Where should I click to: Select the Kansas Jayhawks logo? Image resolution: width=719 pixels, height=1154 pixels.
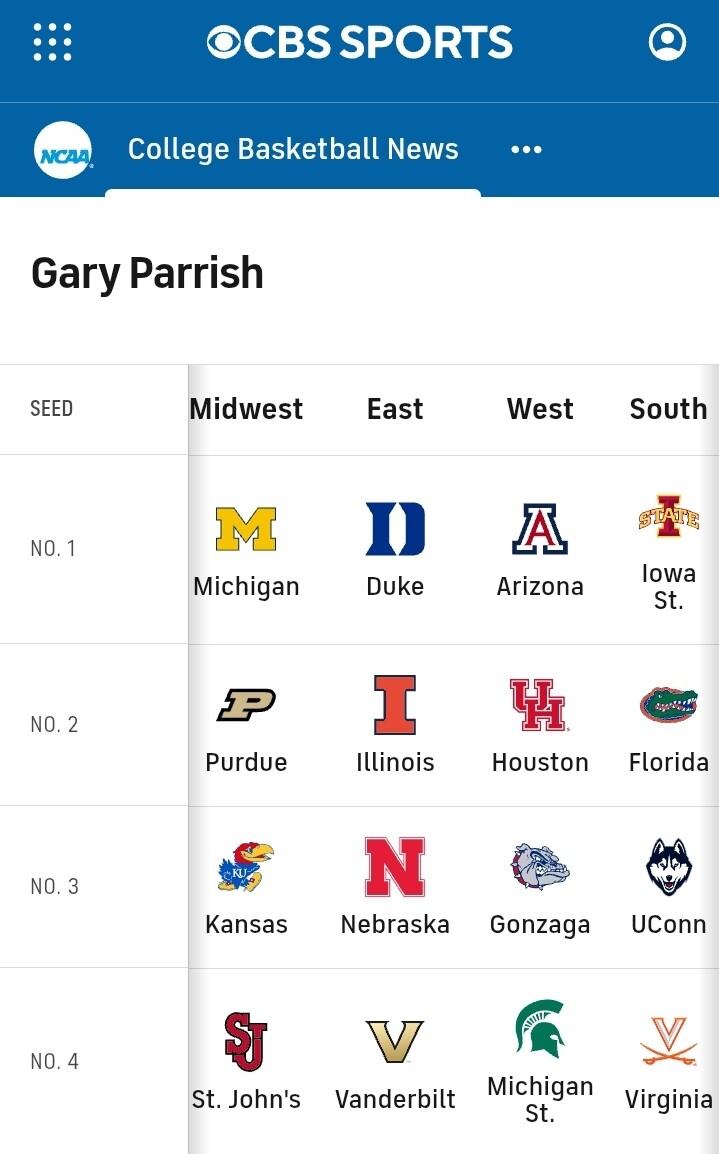[x=246, y=867]
